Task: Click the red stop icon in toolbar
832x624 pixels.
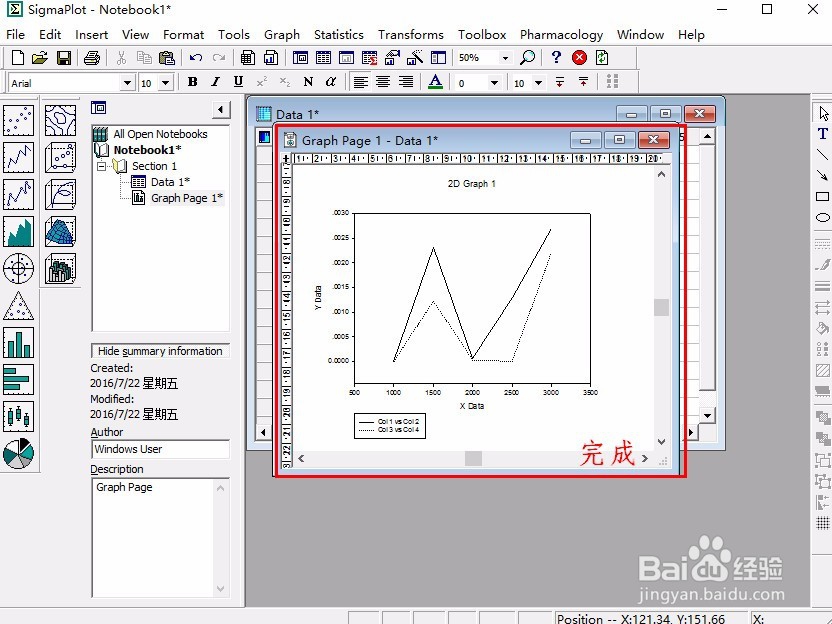Action: [x=579, y=57]
